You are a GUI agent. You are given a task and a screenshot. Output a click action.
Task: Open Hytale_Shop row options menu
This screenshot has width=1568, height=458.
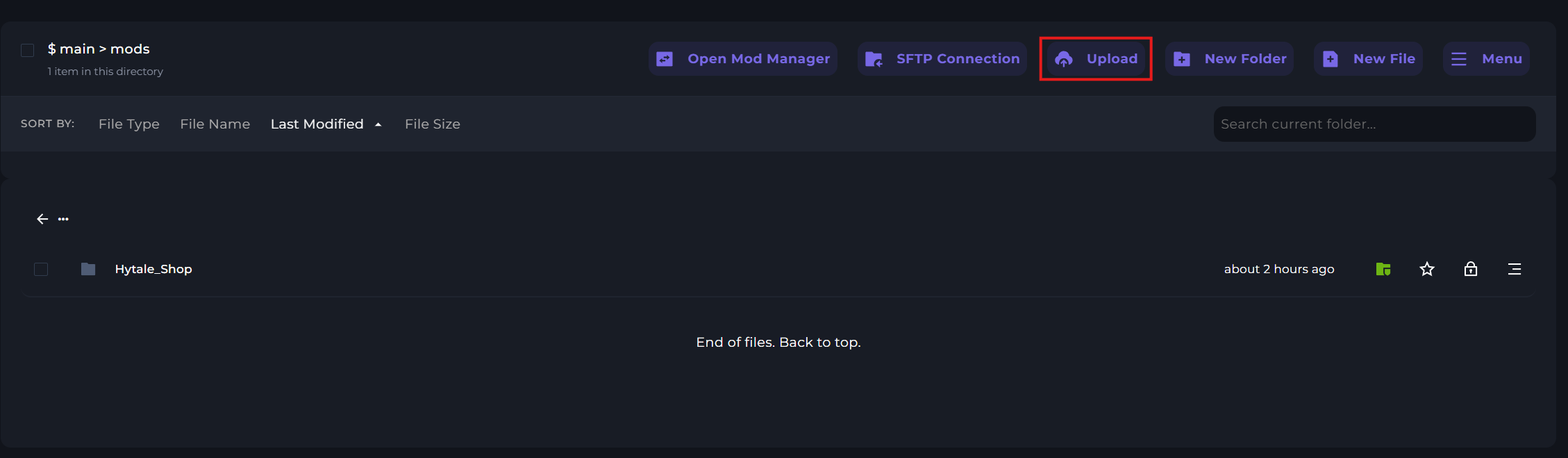1515,269
